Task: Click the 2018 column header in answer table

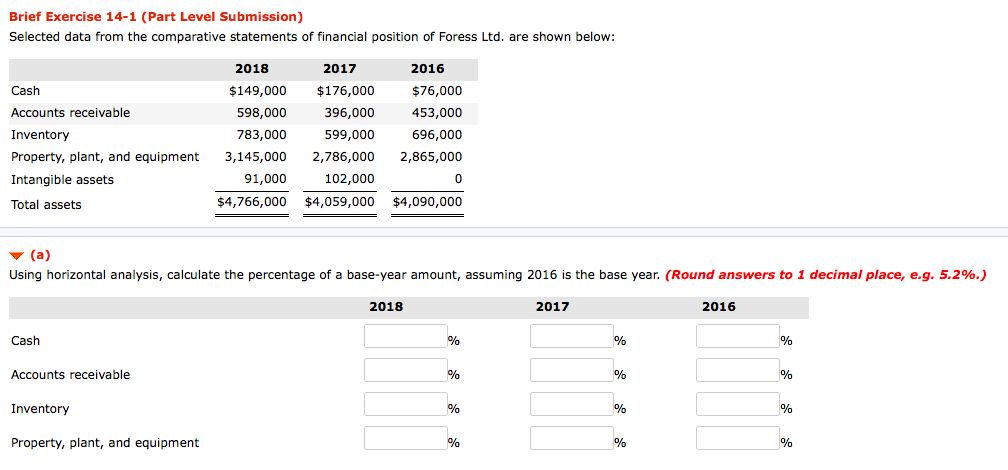Action: (x=386, y=307)
